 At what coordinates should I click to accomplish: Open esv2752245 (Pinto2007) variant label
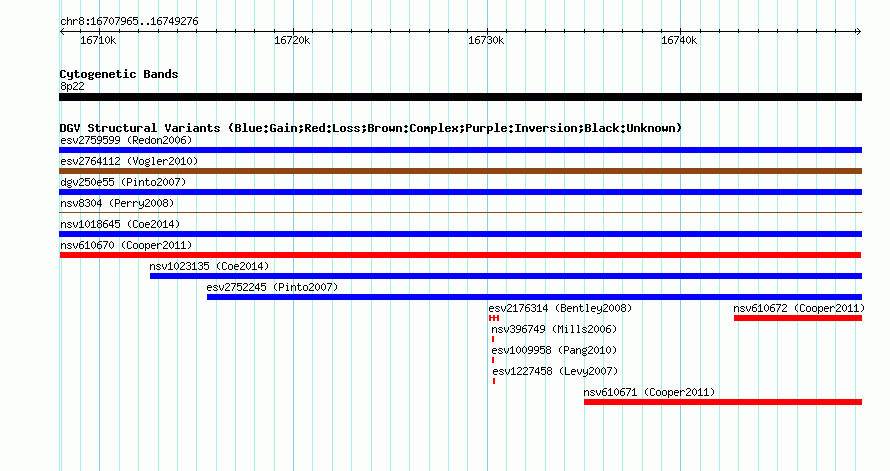click(x=272, y=287)
